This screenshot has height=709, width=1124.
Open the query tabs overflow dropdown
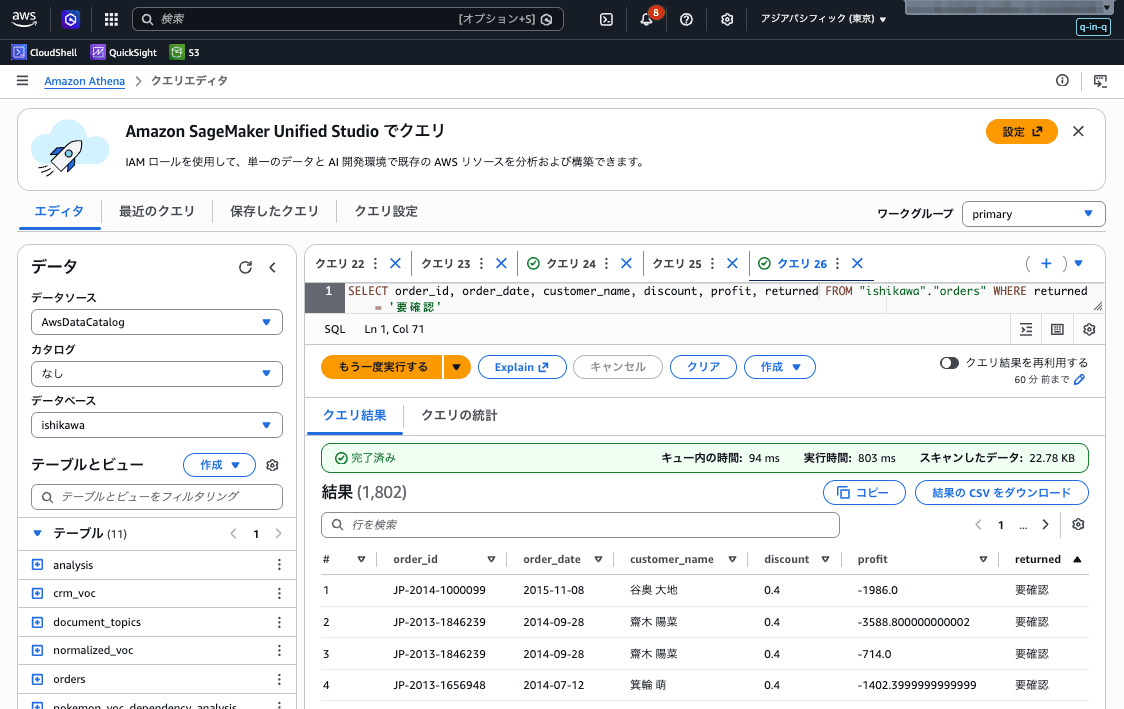pos(1078,264)
